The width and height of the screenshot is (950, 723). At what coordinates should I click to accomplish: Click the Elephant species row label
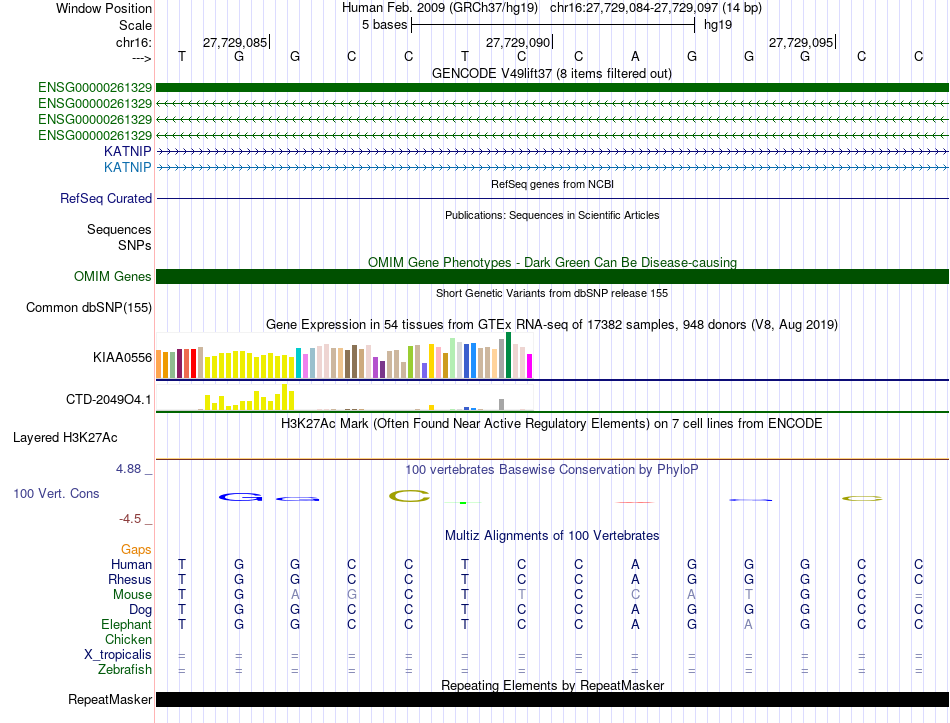click(126, 624)
